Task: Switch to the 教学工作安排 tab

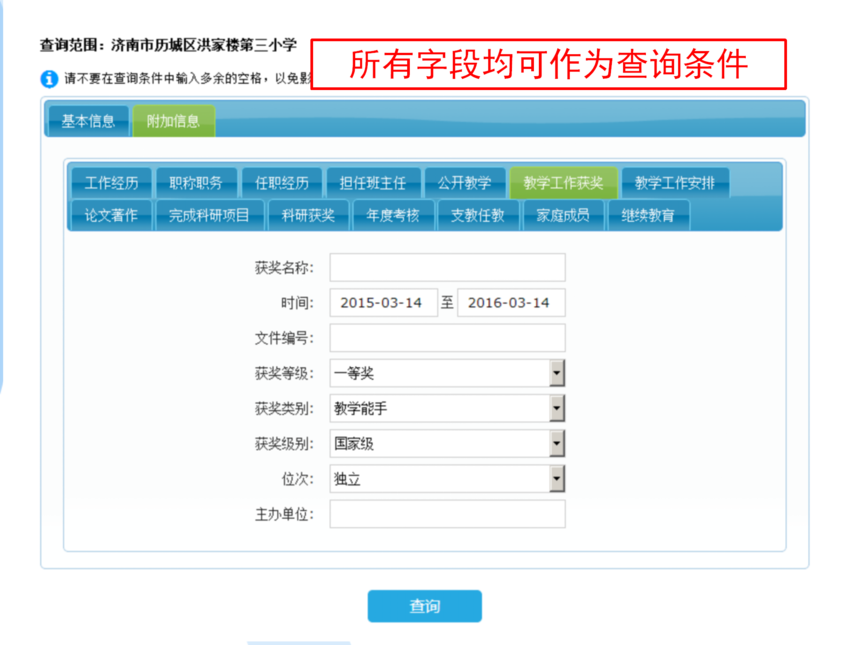Action: point(677,182)
